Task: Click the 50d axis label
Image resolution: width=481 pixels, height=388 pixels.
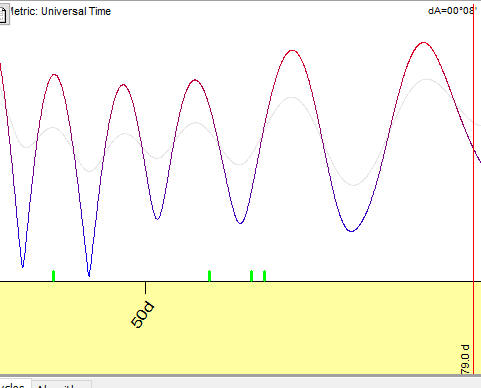Action: pos(142,315)
